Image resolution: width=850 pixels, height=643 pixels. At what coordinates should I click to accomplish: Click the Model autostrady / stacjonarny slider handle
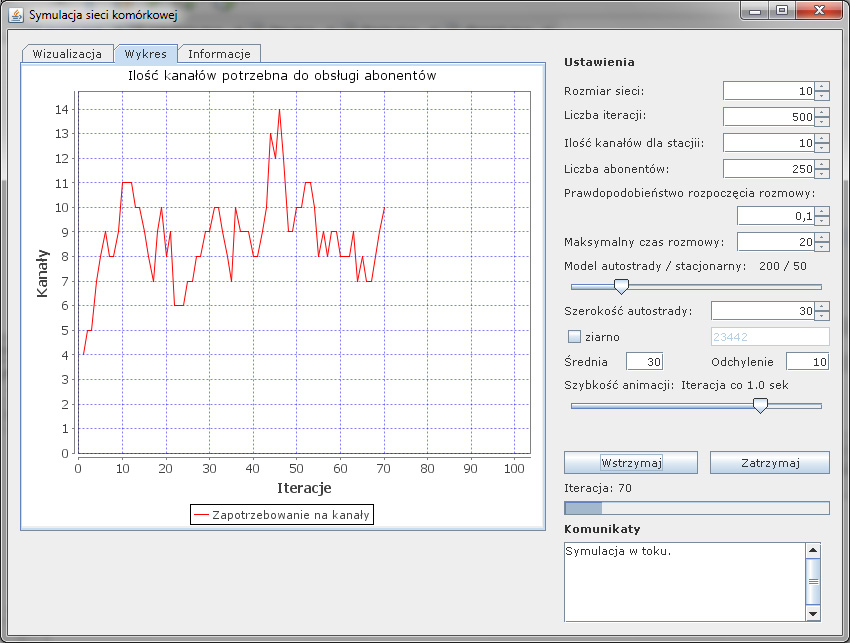[621, 286]
